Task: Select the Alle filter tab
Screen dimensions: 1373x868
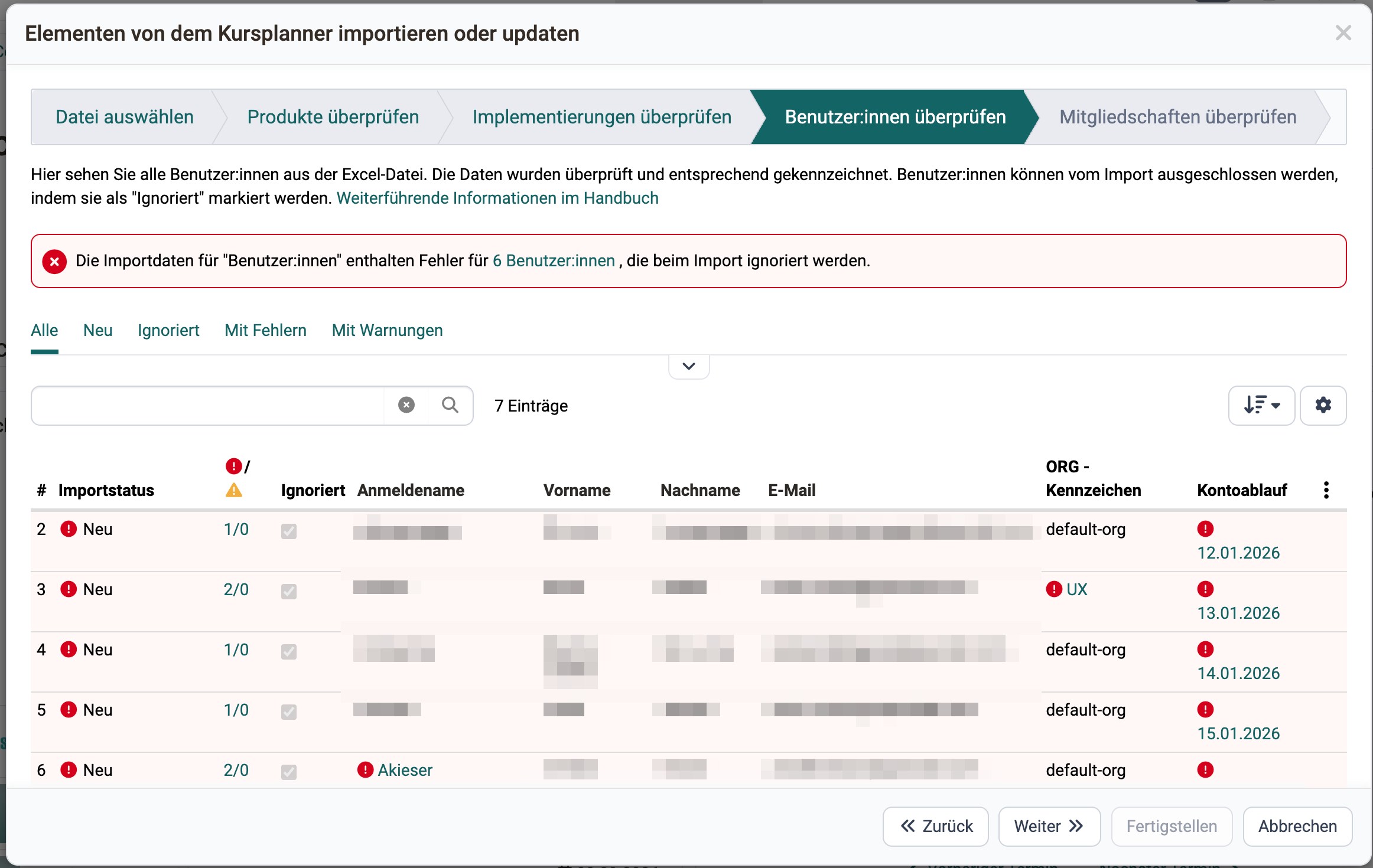Action: (x=44, y=331)
